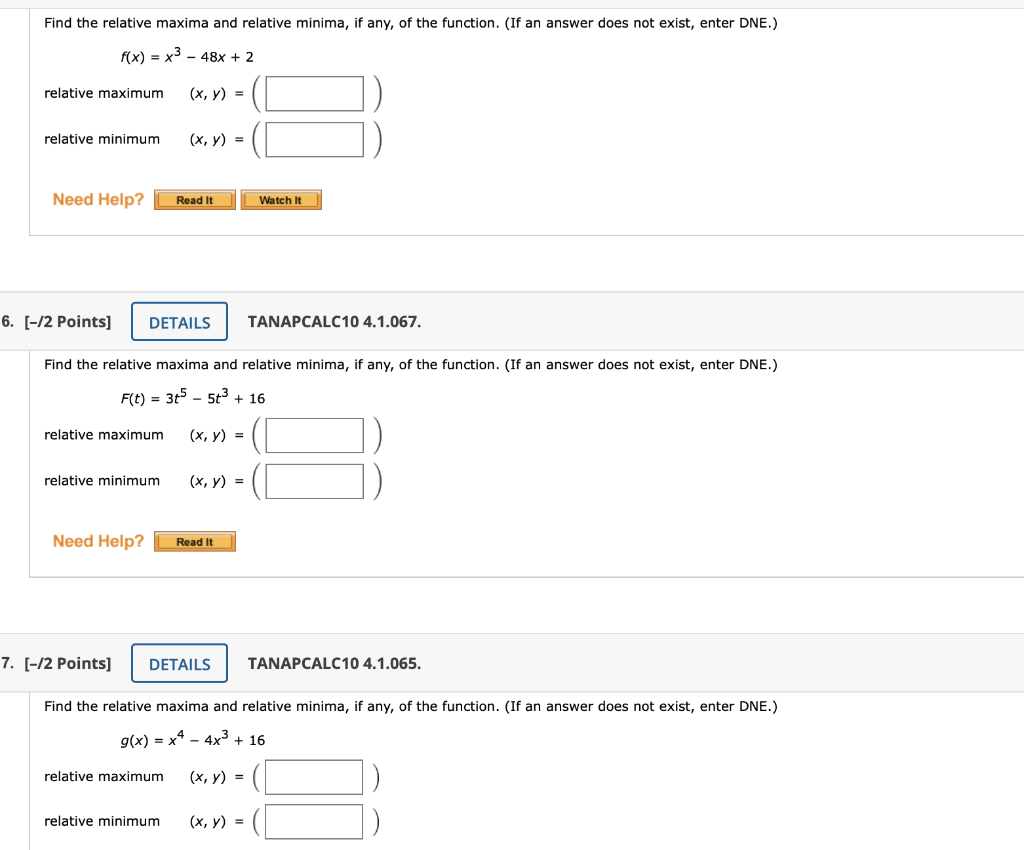Screen dimensions: 1024x850
Task: Click the relative maximum field for f(x)
Action: coord(313,93)
